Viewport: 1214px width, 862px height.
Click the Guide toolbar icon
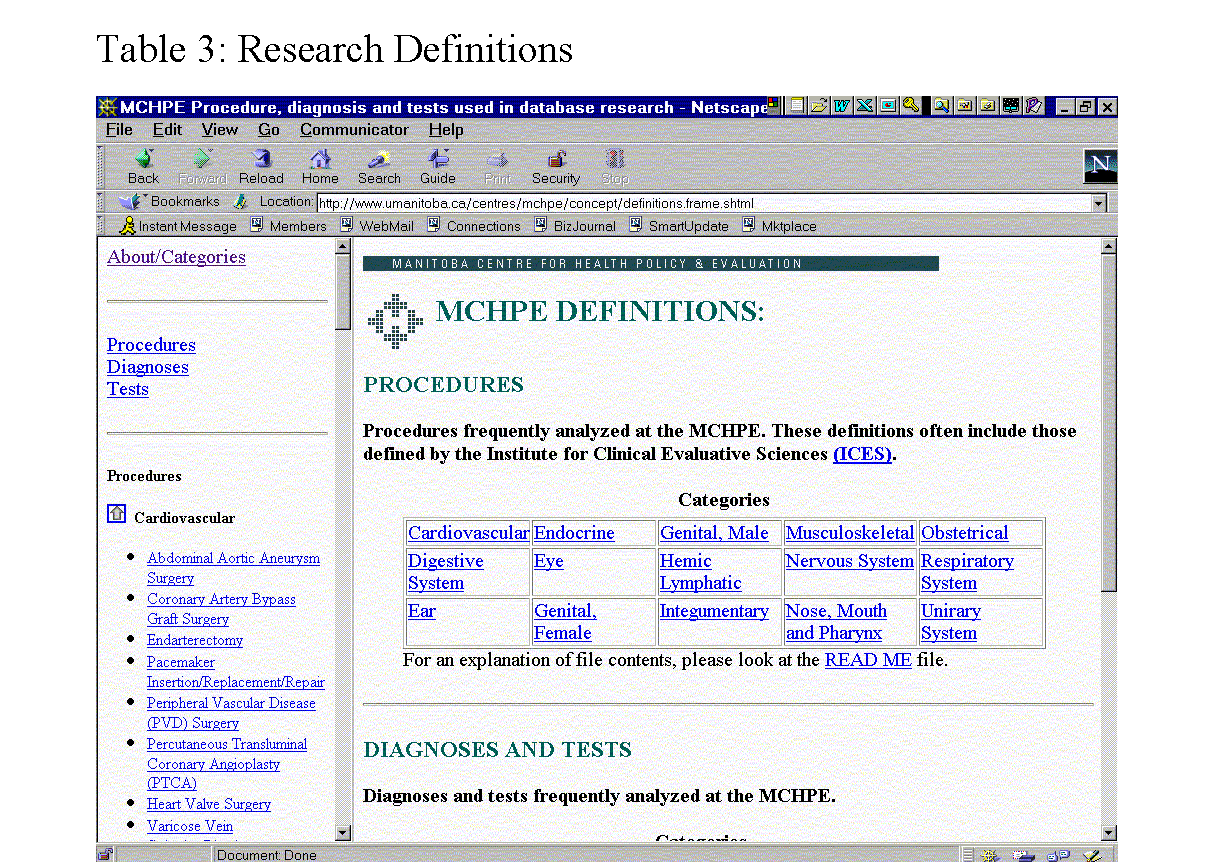tap(438, 160)
